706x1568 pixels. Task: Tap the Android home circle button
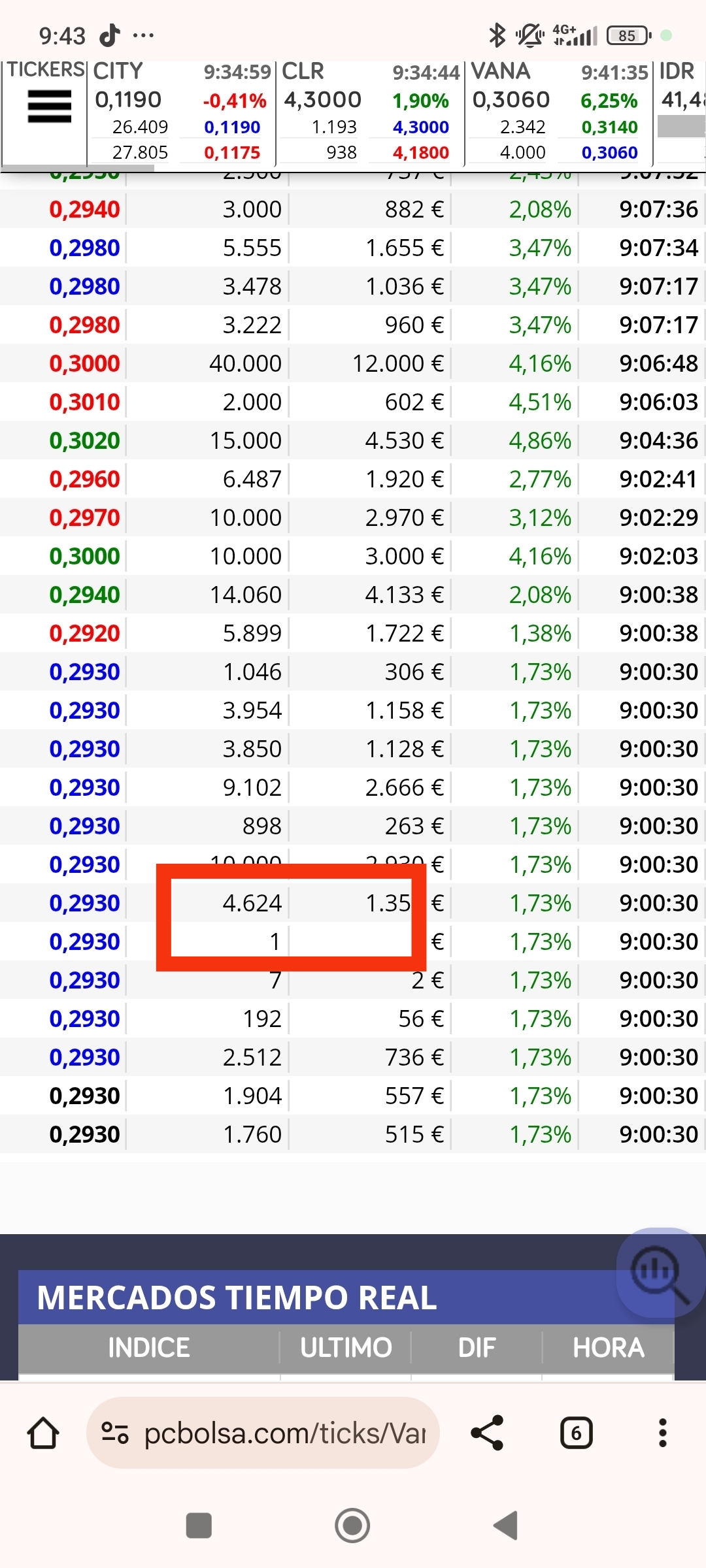(352, 1526)
